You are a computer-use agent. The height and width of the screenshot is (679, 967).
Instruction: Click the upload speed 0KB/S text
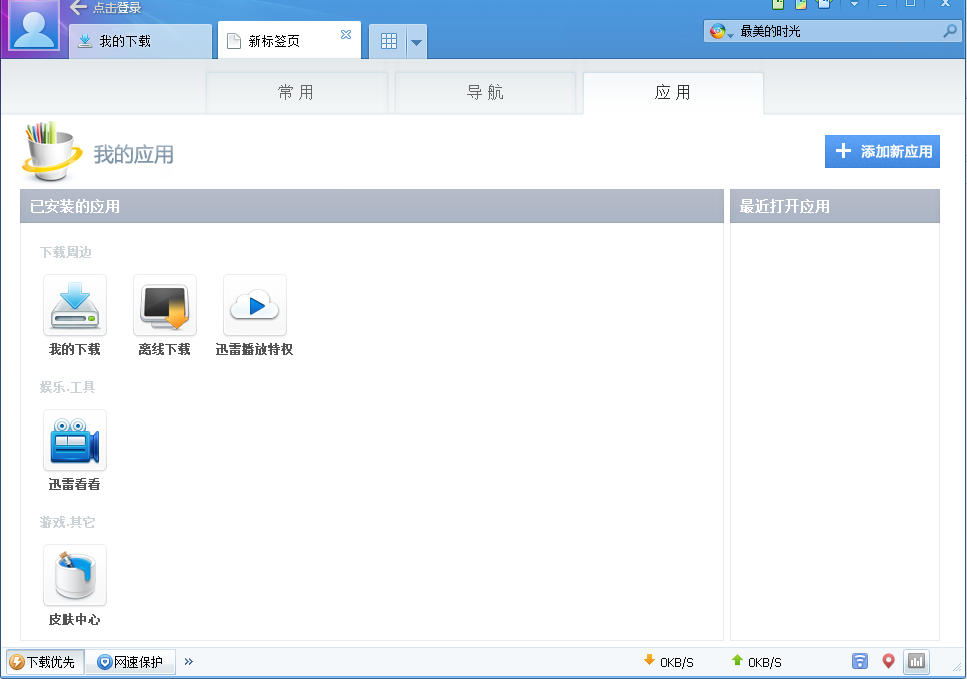pos(765,662)
